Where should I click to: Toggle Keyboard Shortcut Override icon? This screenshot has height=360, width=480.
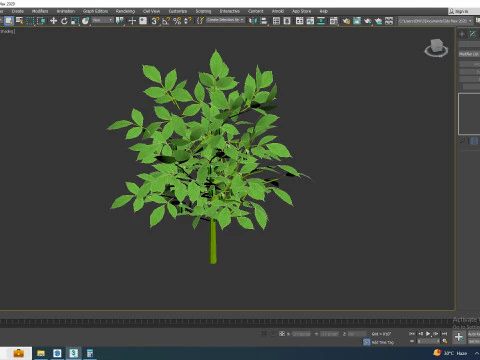point(143,21)
